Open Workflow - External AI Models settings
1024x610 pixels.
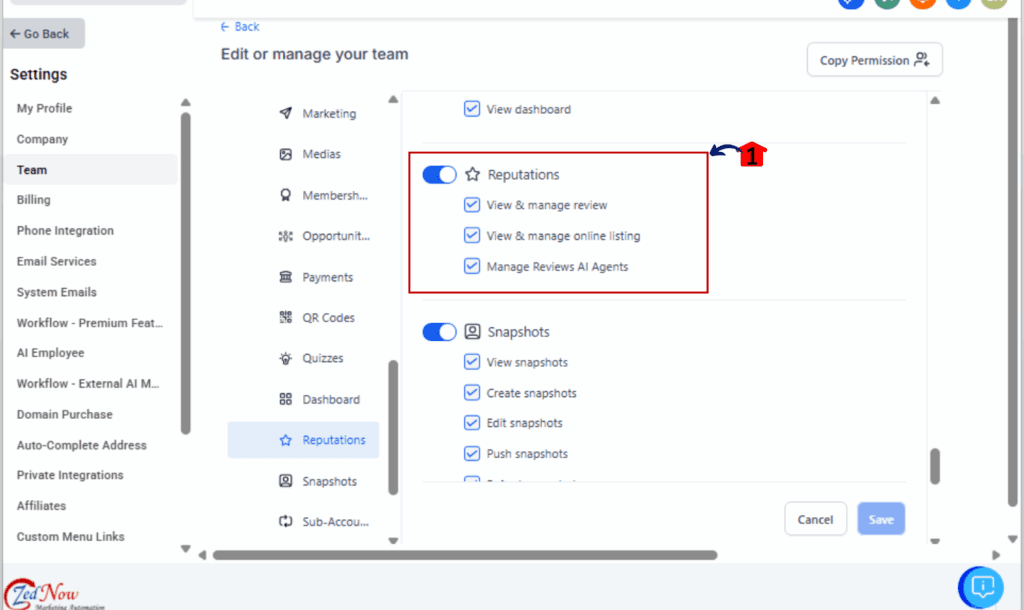(x=90, y=383)
